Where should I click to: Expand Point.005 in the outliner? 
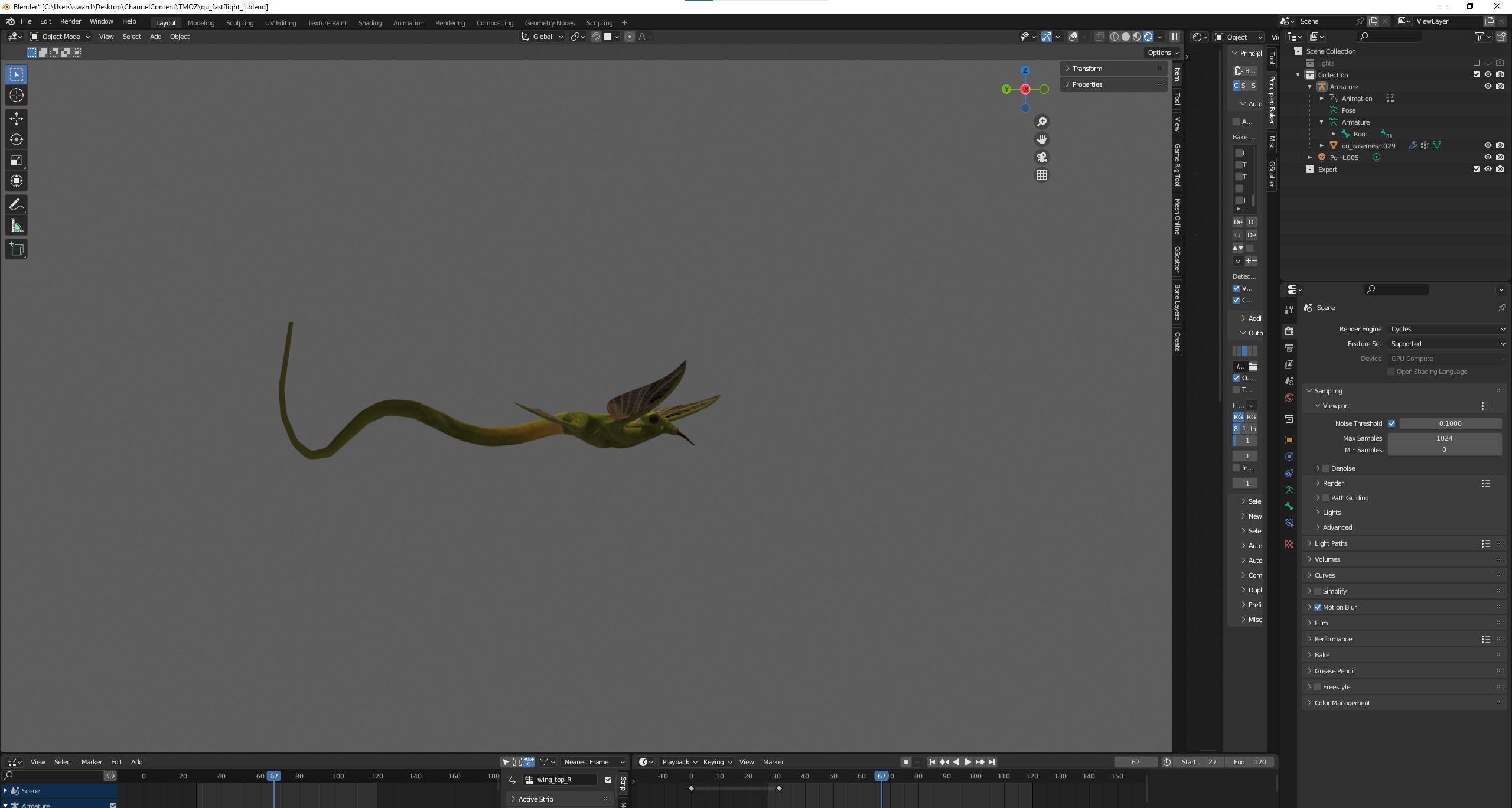tap(1310, 158)
